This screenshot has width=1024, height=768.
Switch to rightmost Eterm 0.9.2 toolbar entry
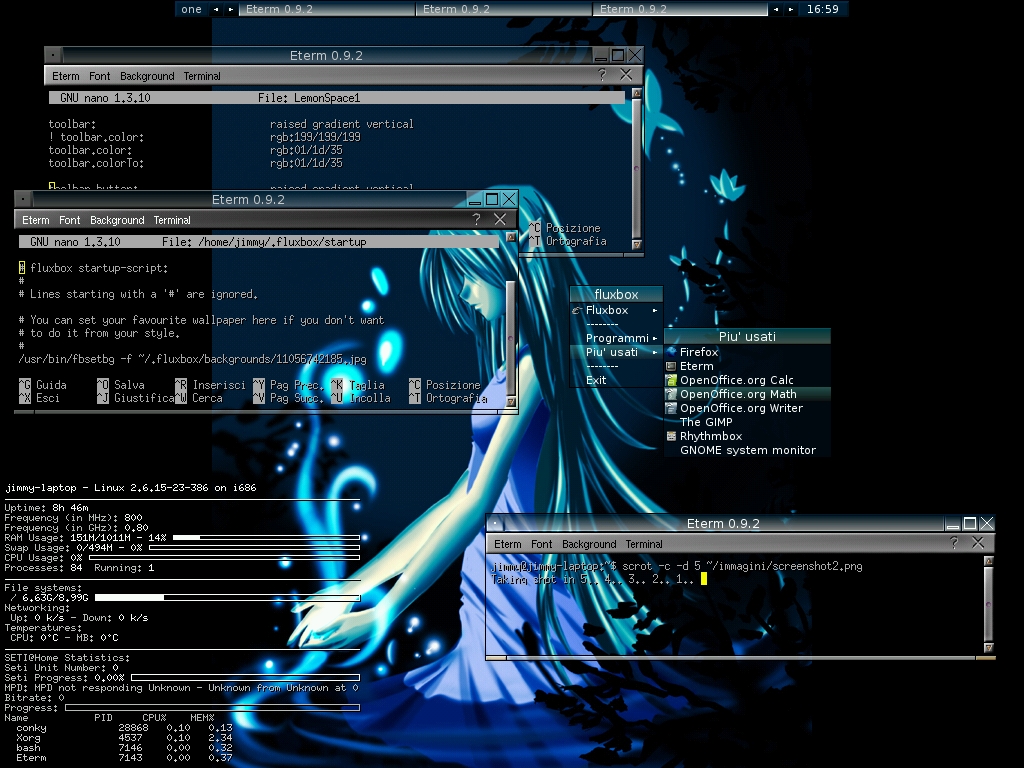680,9
